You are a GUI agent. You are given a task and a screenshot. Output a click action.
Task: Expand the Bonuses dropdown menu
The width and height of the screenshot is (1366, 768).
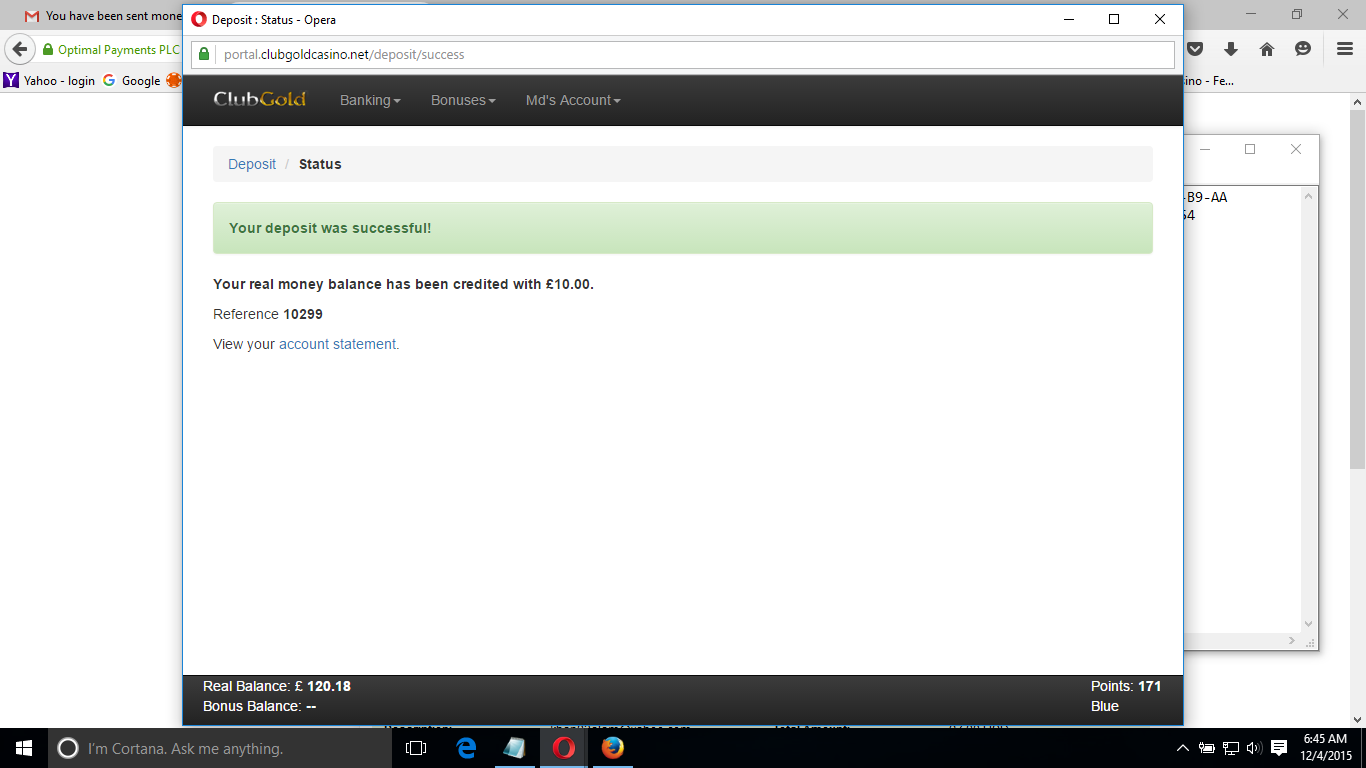pos(463,100)
